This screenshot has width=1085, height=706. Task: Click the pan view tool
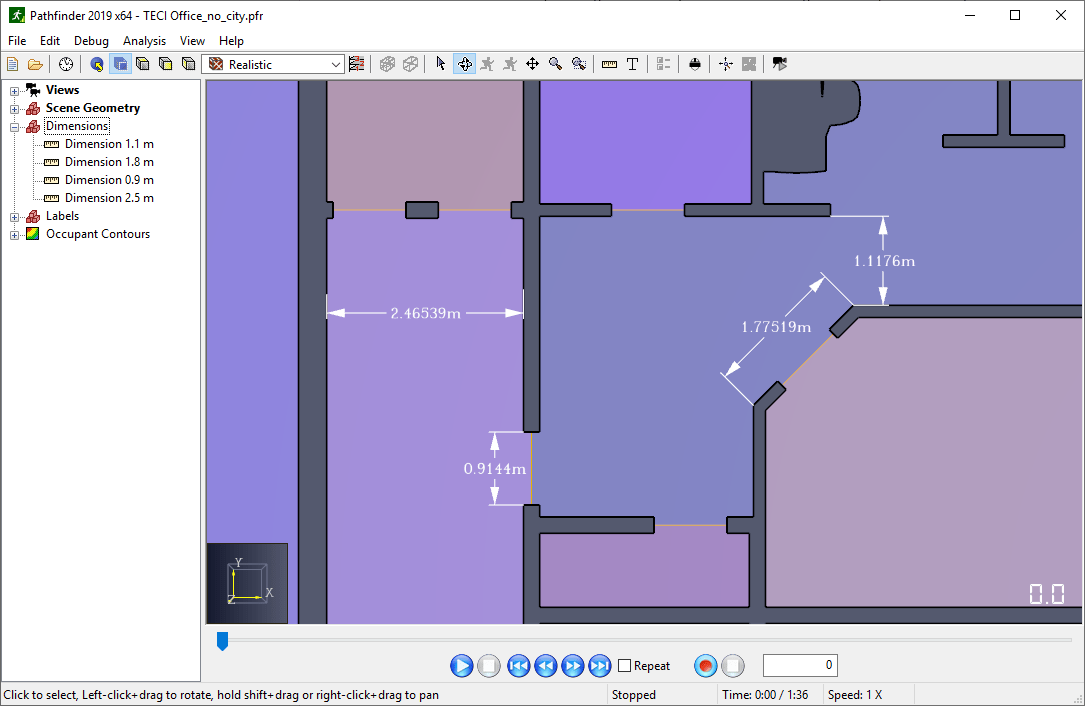tap(532, 64)
